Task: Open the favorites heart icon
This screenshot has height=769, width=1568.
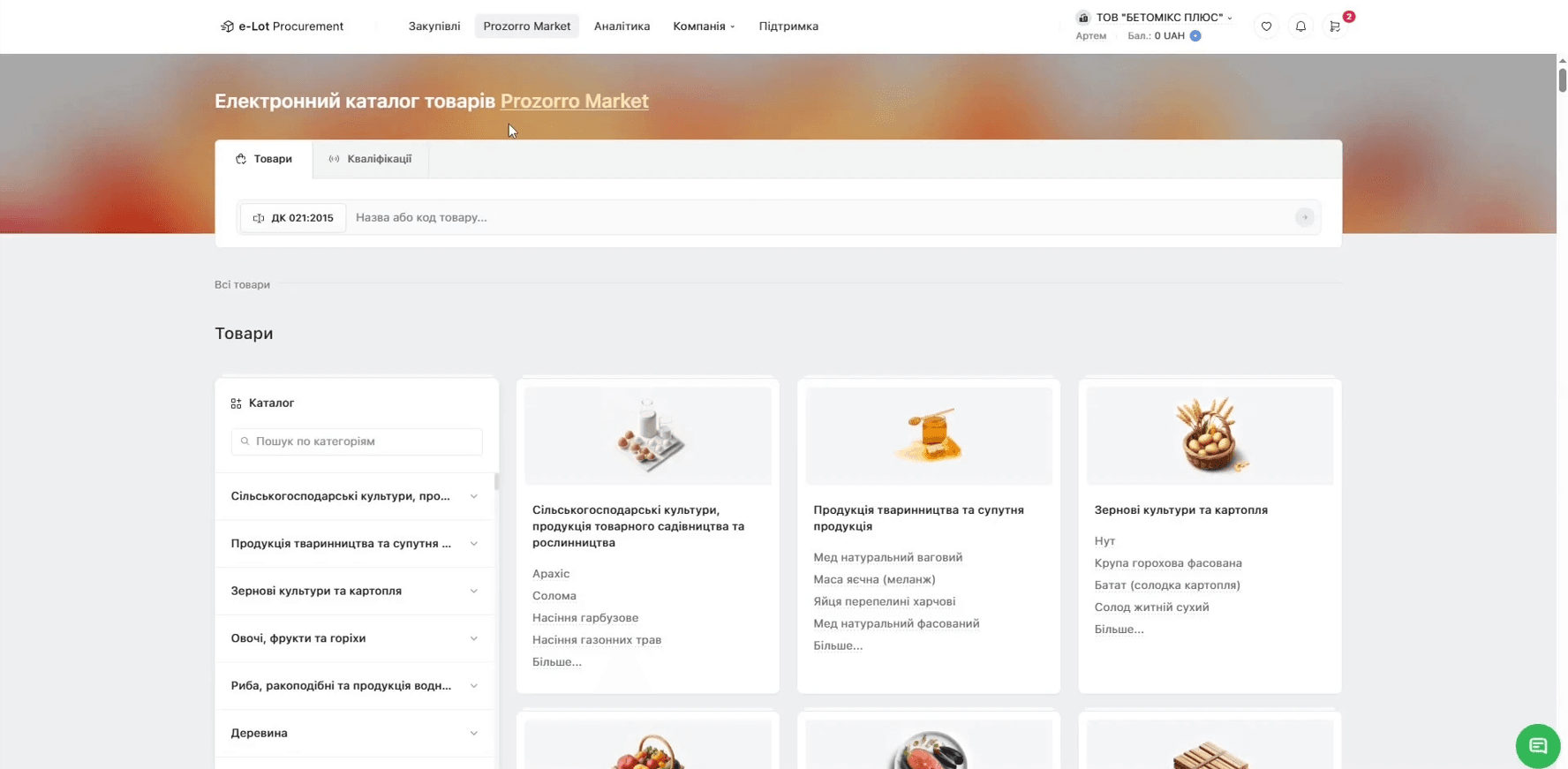Action: [x=1266, y=26]
